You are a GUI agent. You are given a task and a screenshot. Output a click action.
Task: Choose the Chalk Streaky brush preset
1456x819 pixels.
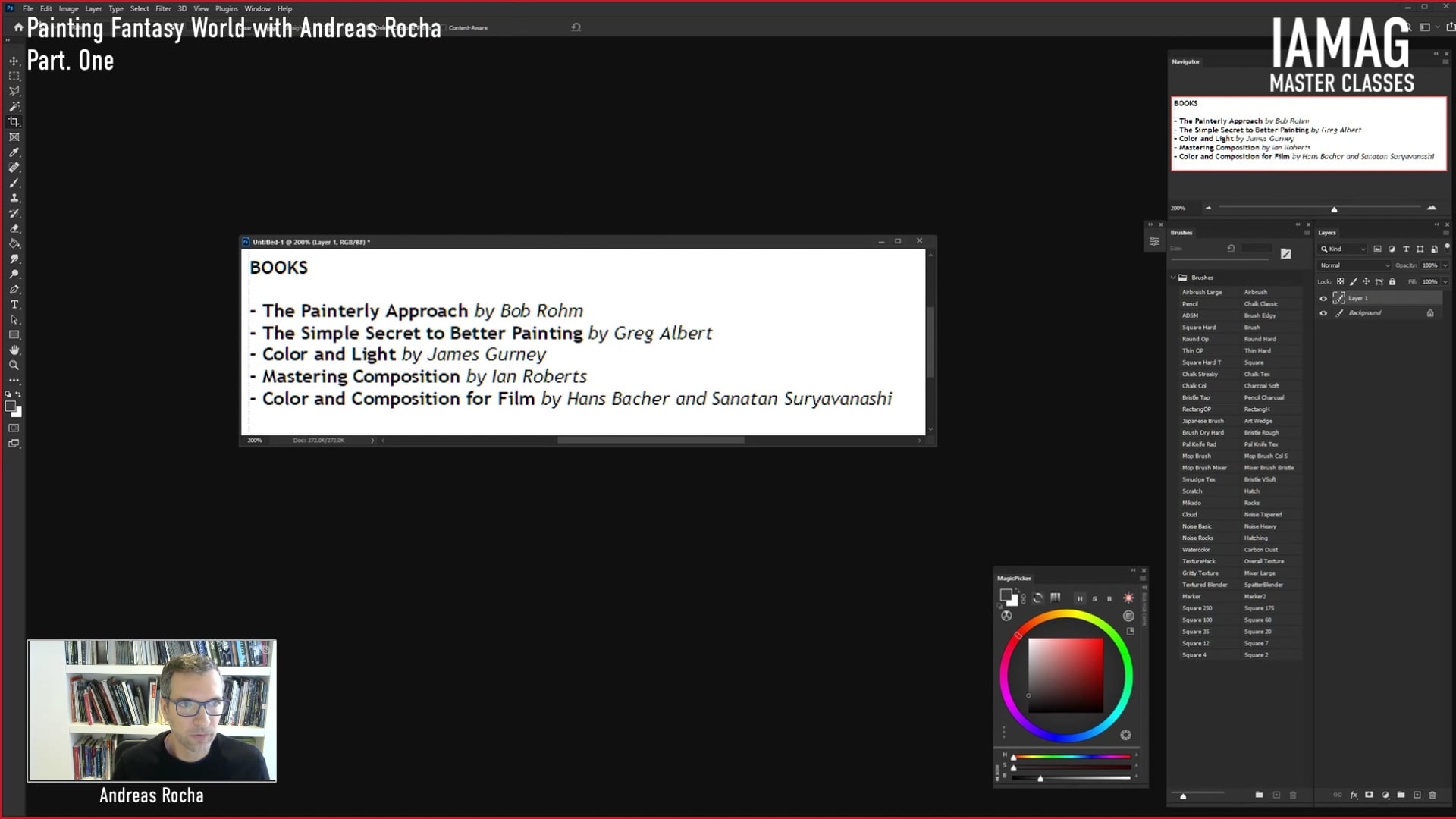(1200, 374)
